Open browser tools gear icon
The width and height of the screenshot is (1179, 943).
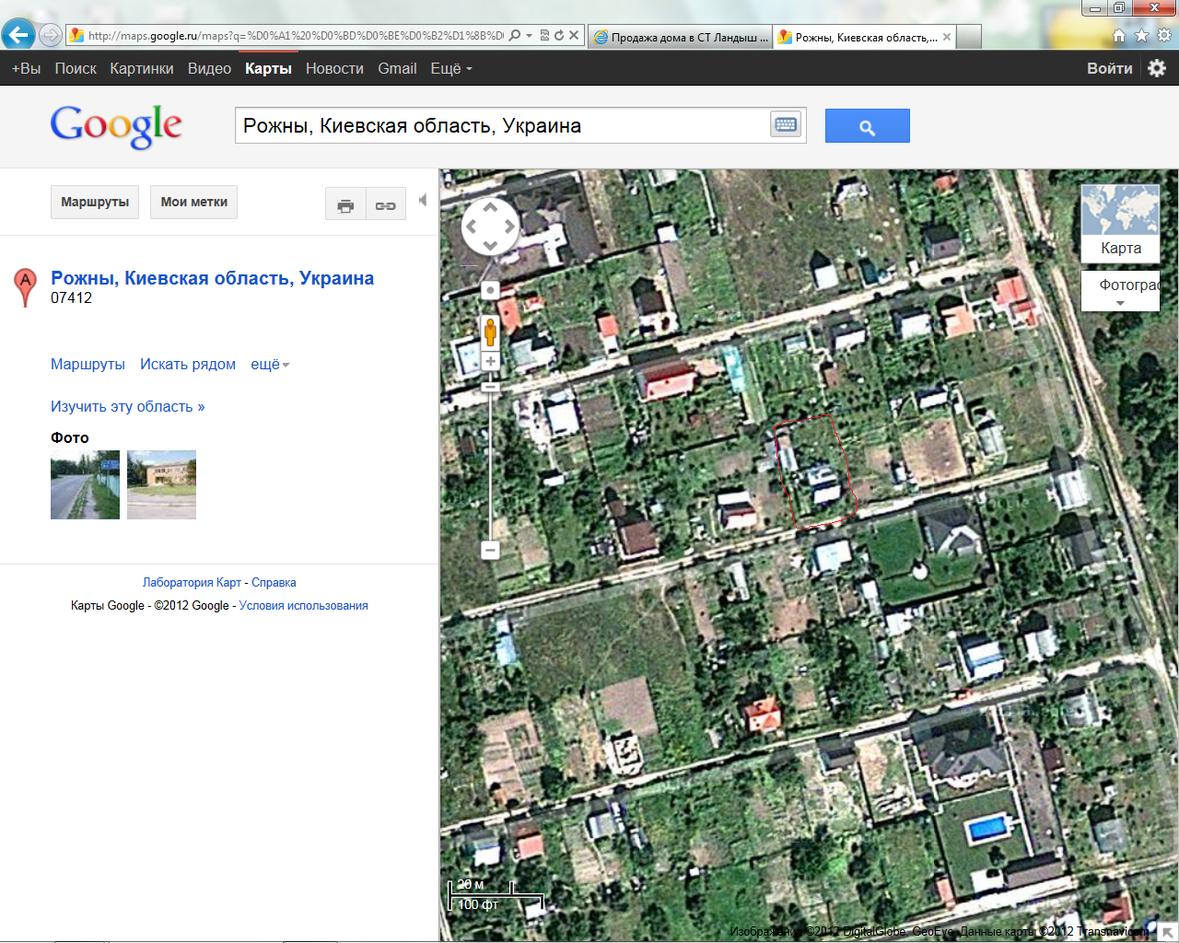pos(1163,35)
